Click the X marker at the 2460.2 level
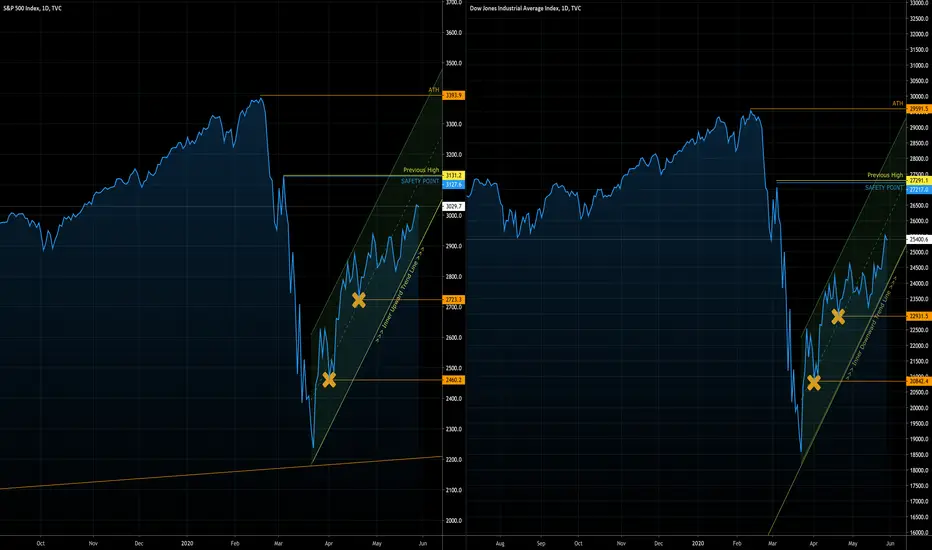Image resolution: width=932 pixels, height=550 pixels. (x=329, y=379)
